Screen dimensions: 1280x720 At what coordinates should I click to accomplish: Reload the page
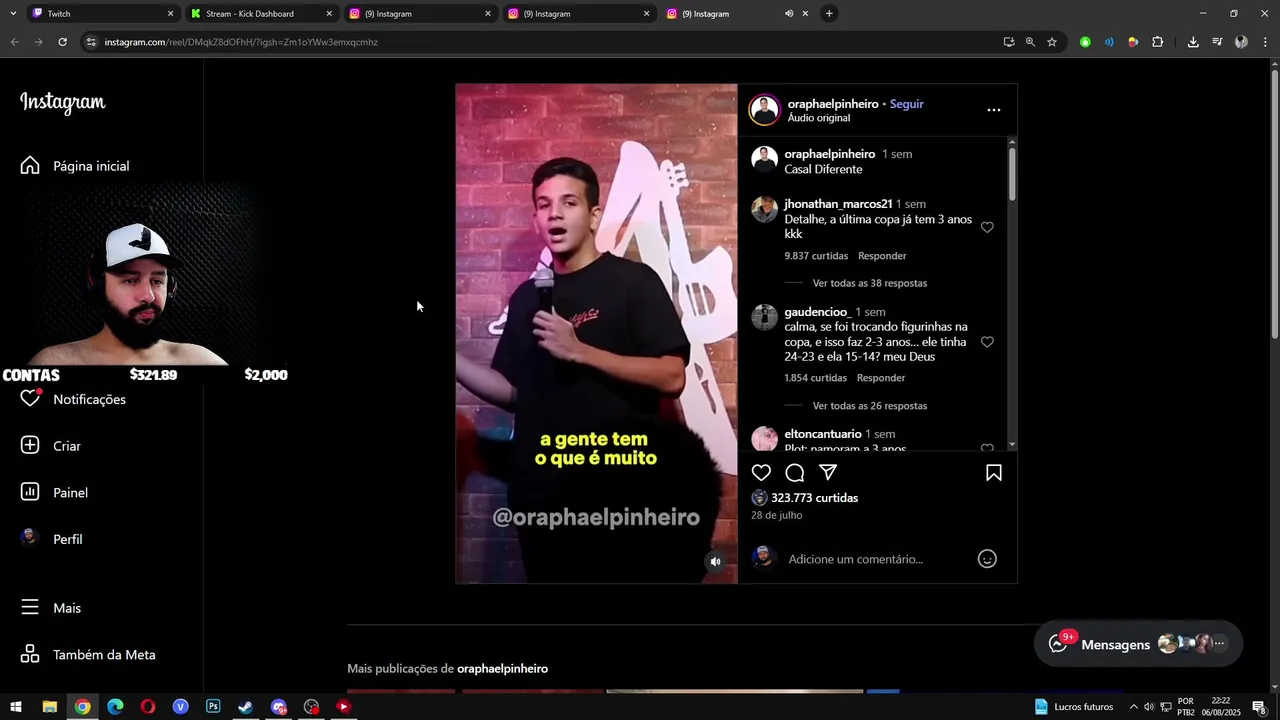tap(62, 42)
